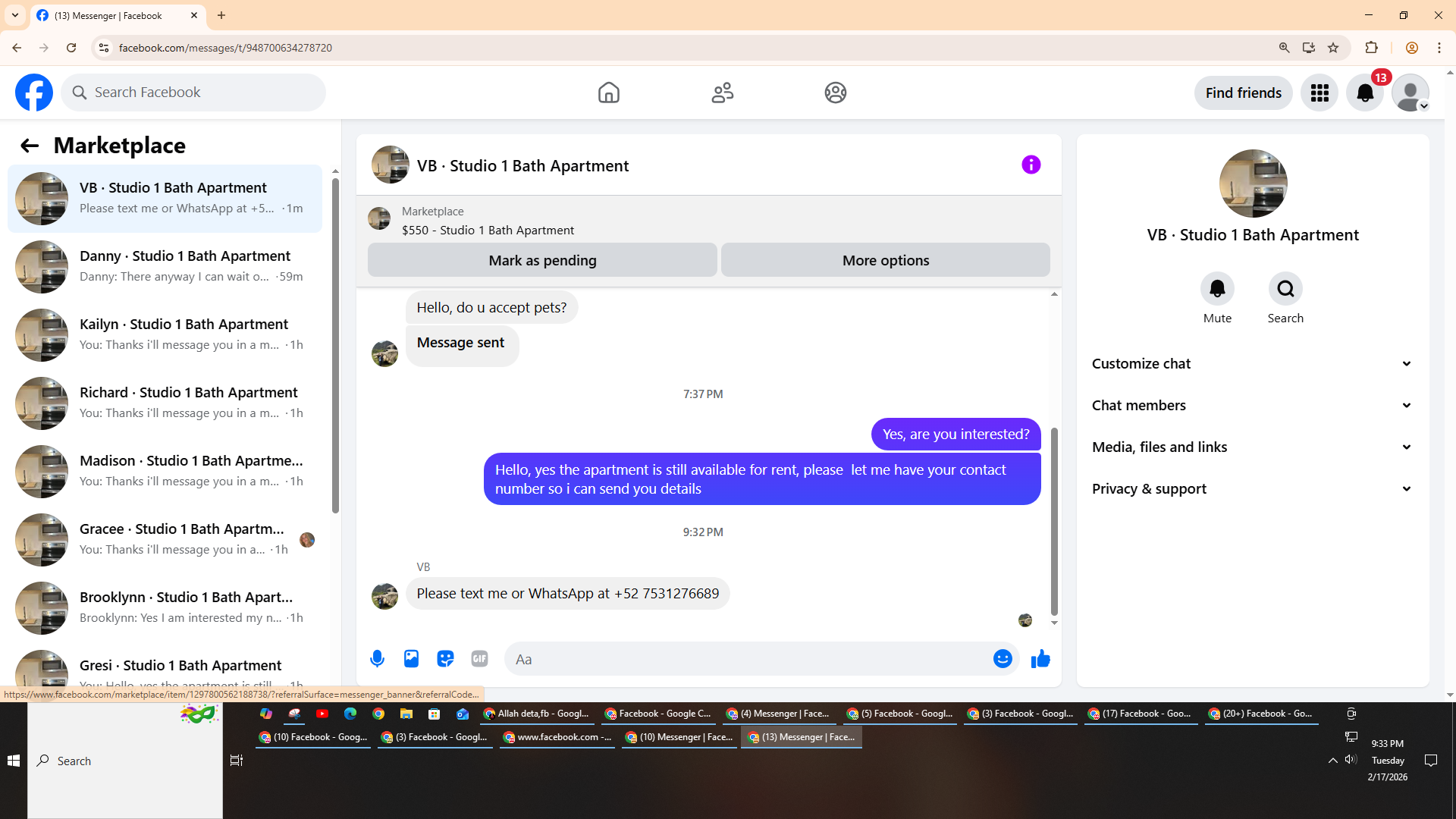Screen dimensions: 1456x819
Task: Click the More options button
Action: coord(885,261)
